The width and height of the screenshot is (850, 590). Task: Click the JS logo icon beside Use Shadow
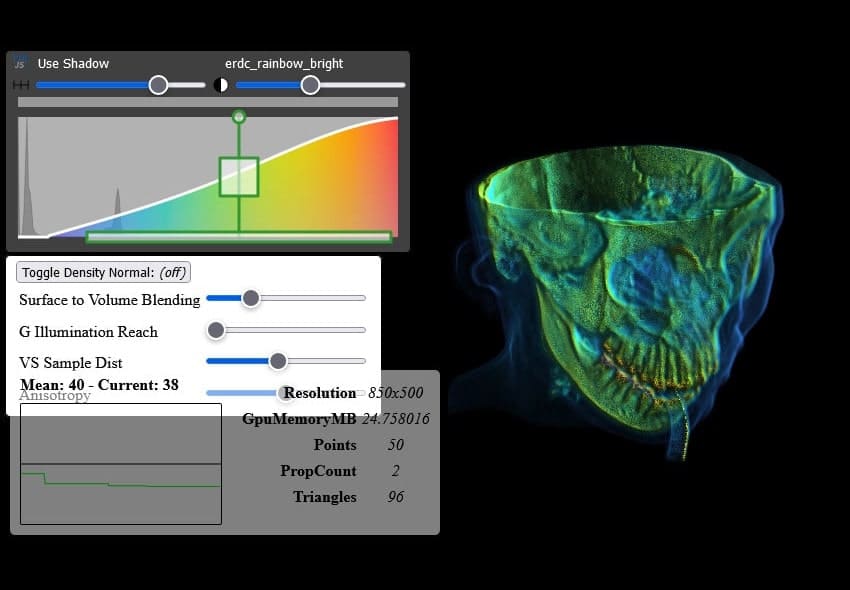(20, 63)
